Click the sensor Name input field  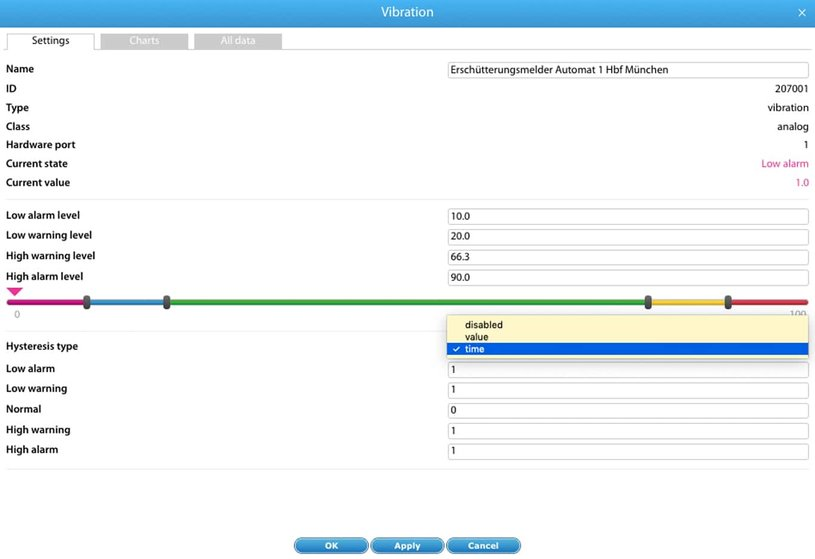[x=628, y=70]
